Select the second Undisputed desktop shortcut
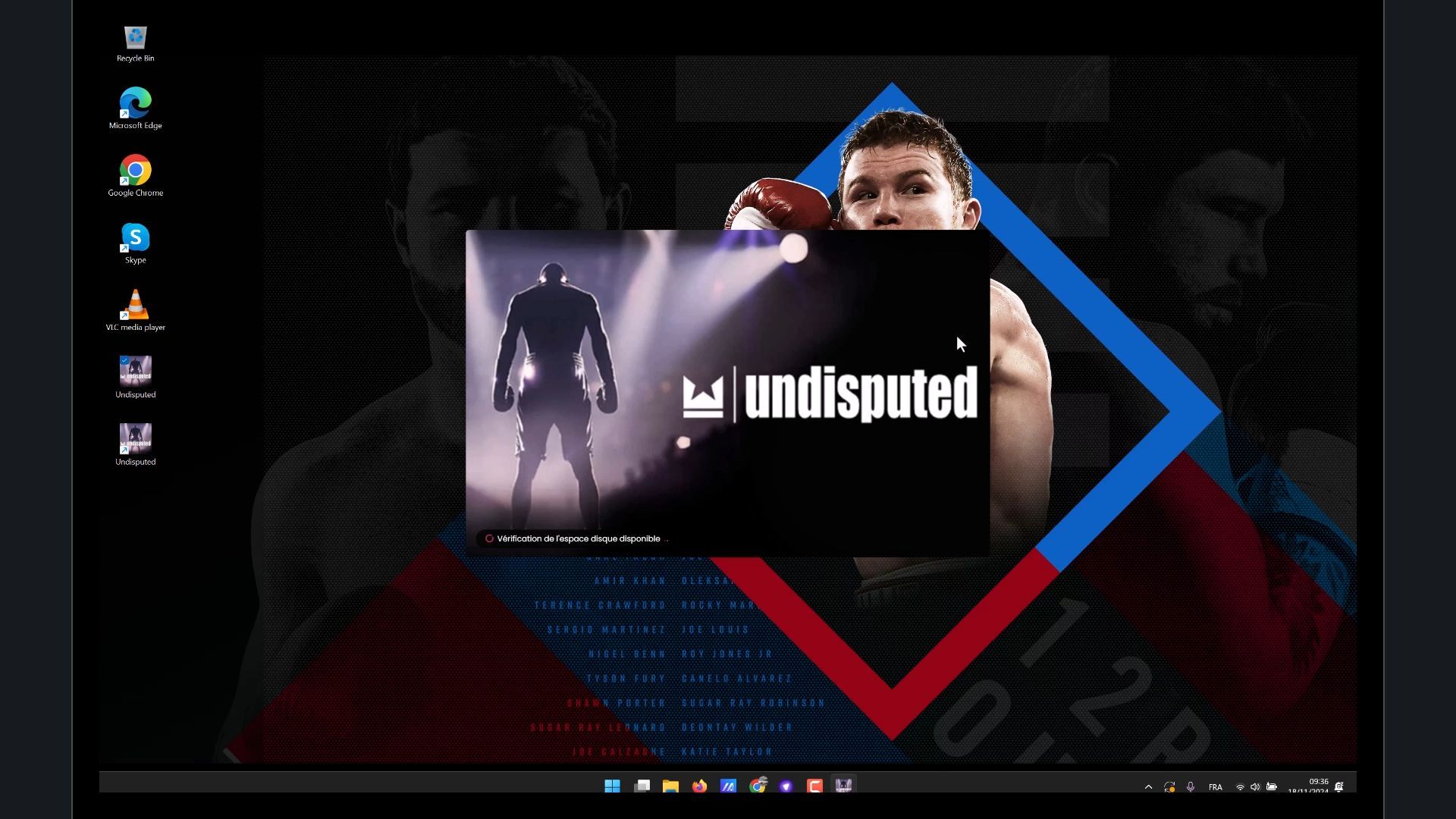 (x=135, y=445)
